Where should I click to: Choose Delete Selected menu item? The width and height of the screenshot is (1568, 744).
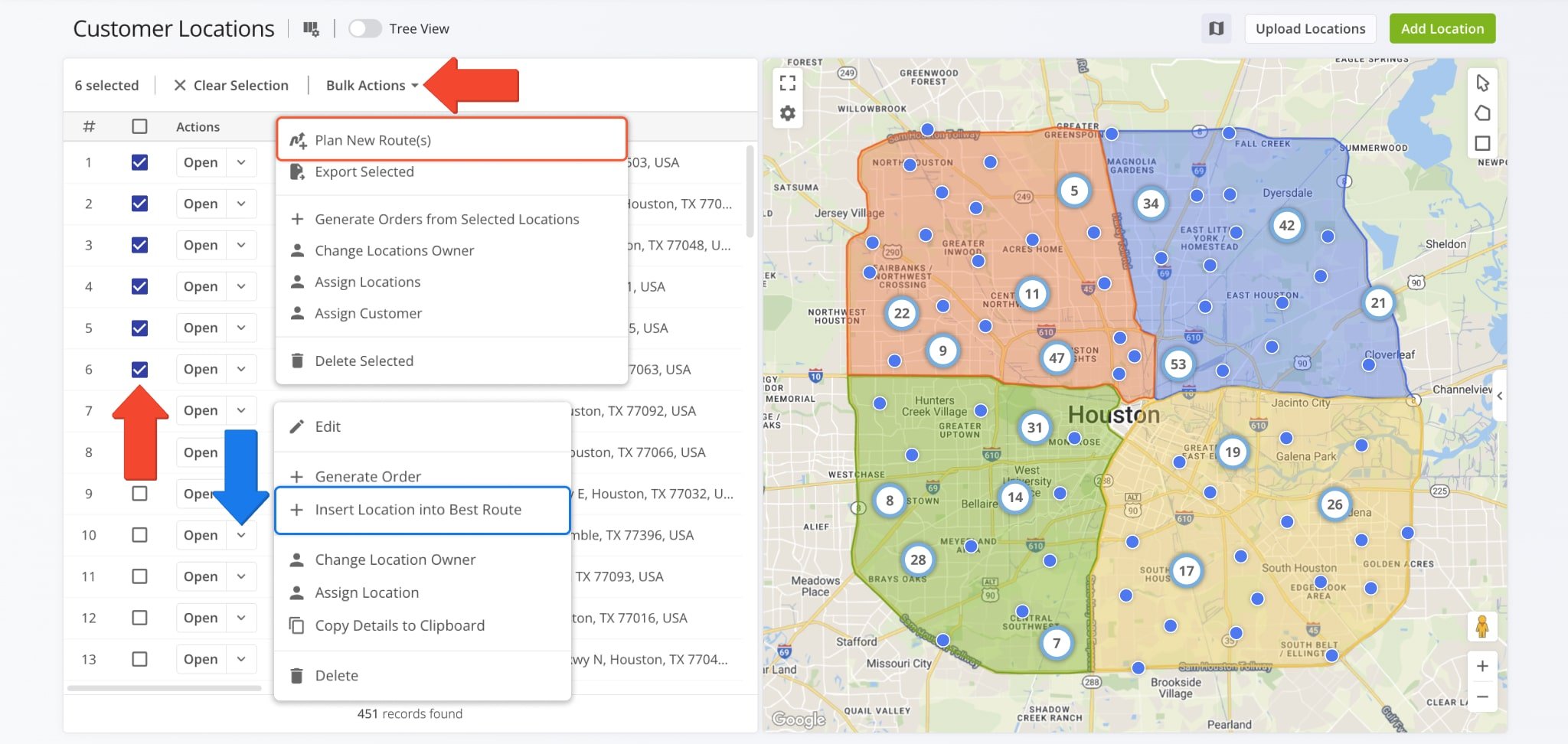452,361
